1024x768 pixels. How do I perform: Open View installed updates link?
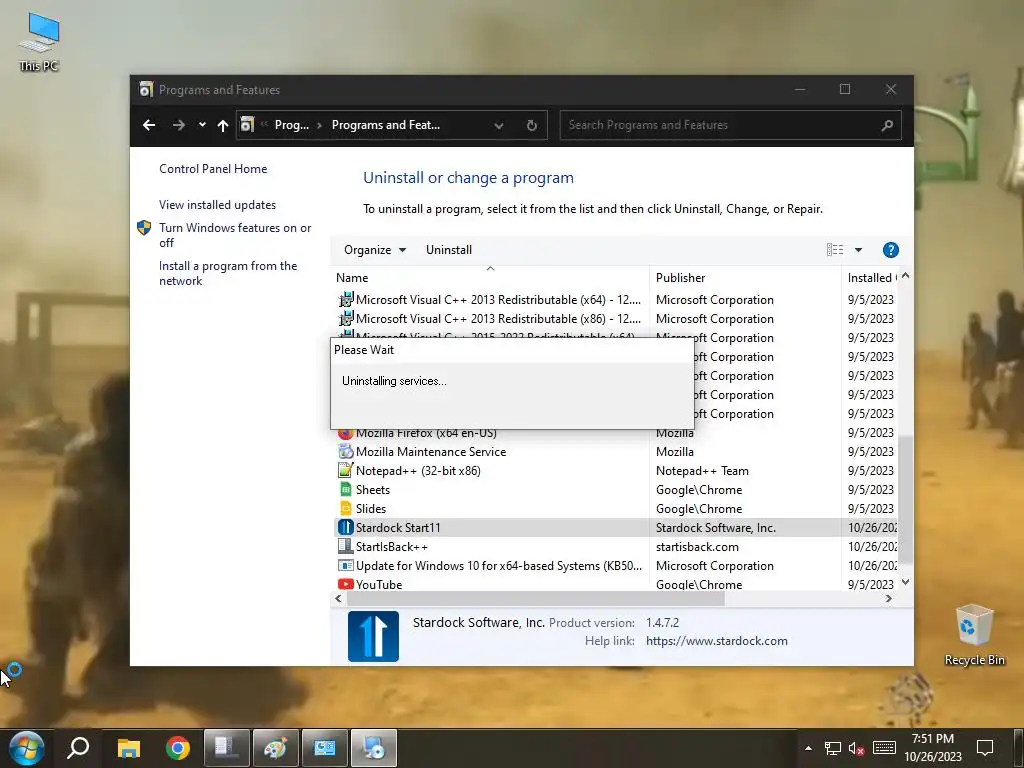click(217, 204)
